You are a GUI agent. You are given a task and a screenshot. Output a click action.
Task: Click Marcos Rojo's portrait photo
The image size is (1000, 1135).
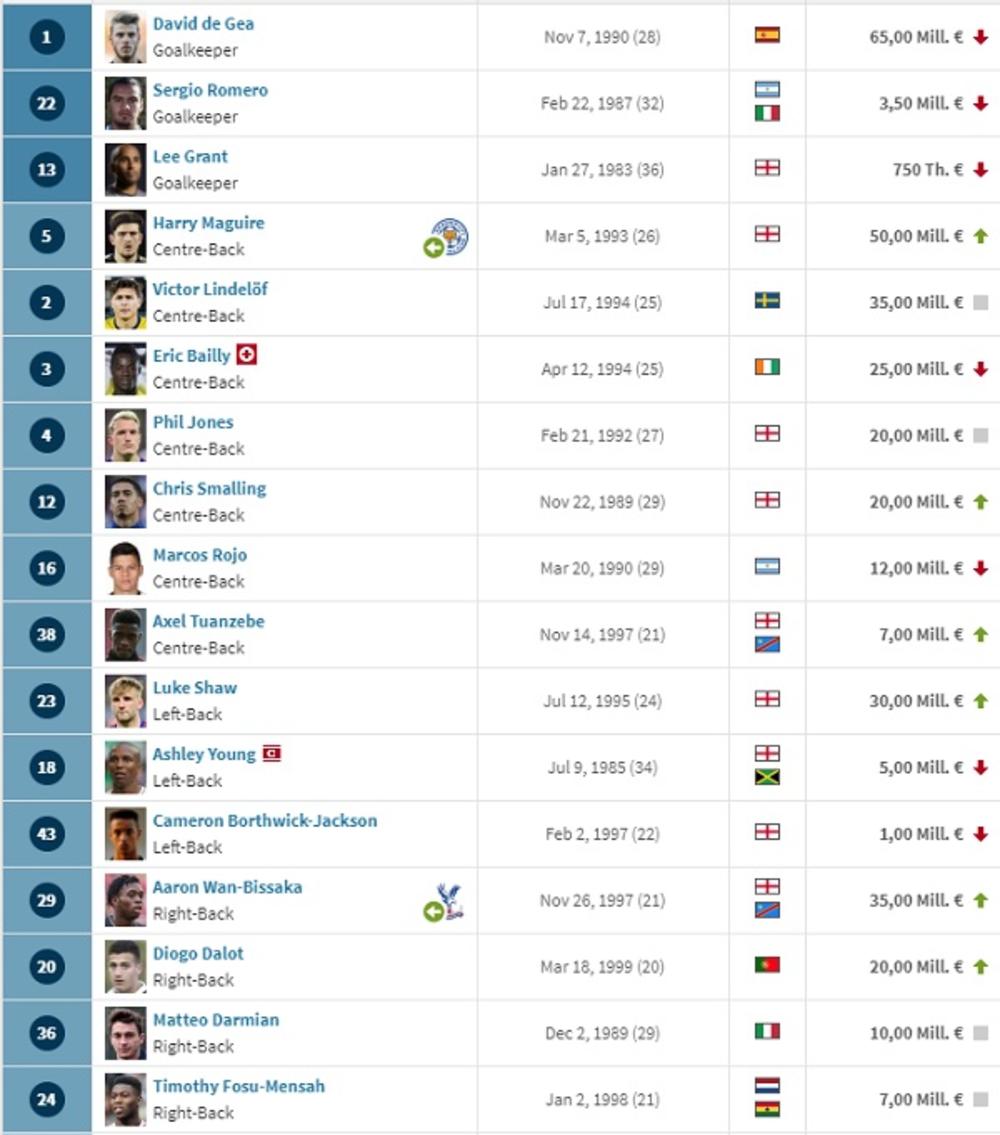tap(125, 568)
